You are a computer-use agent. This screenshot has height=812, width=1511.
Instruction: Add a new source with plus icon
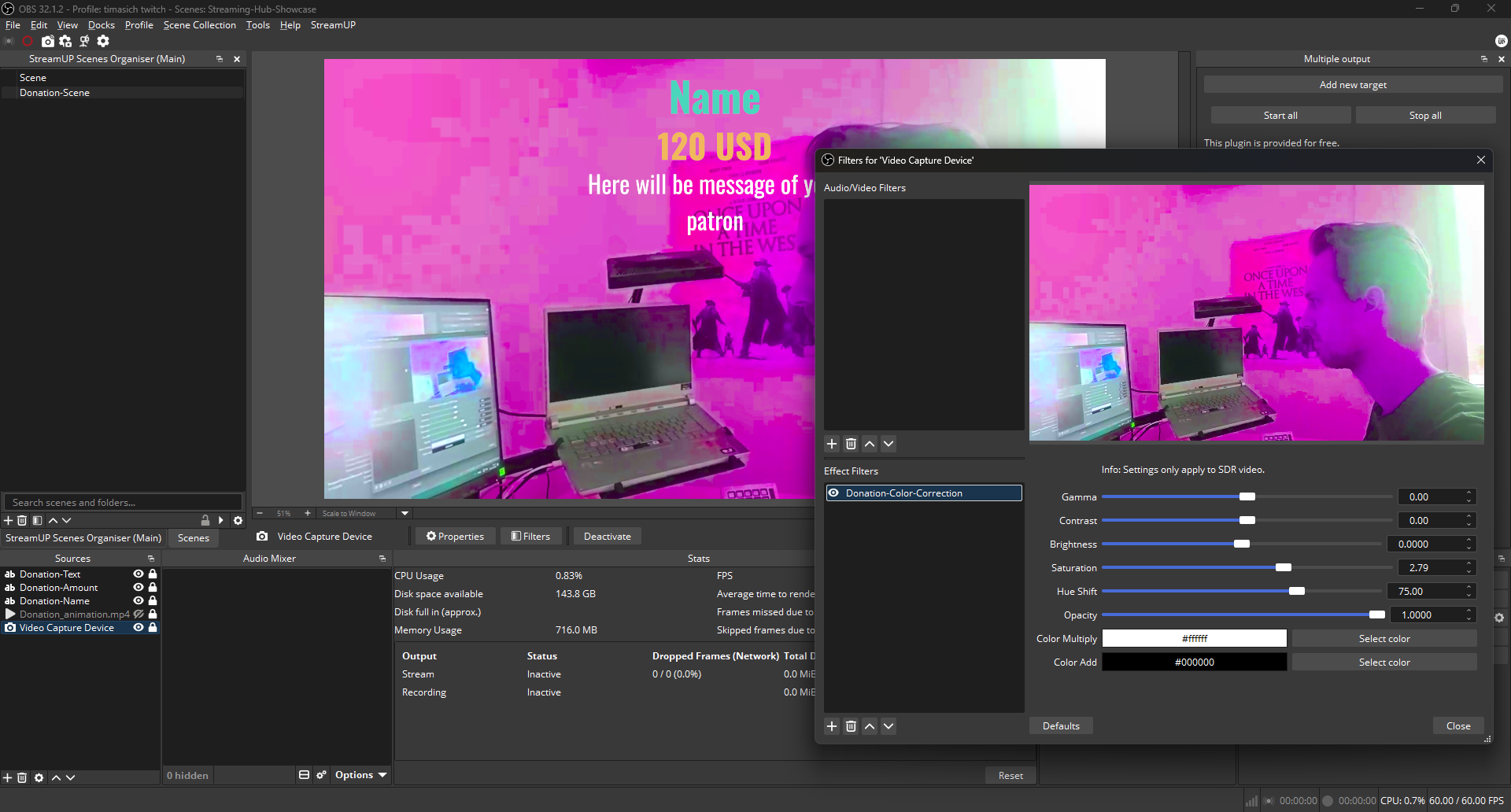[7, 777]
